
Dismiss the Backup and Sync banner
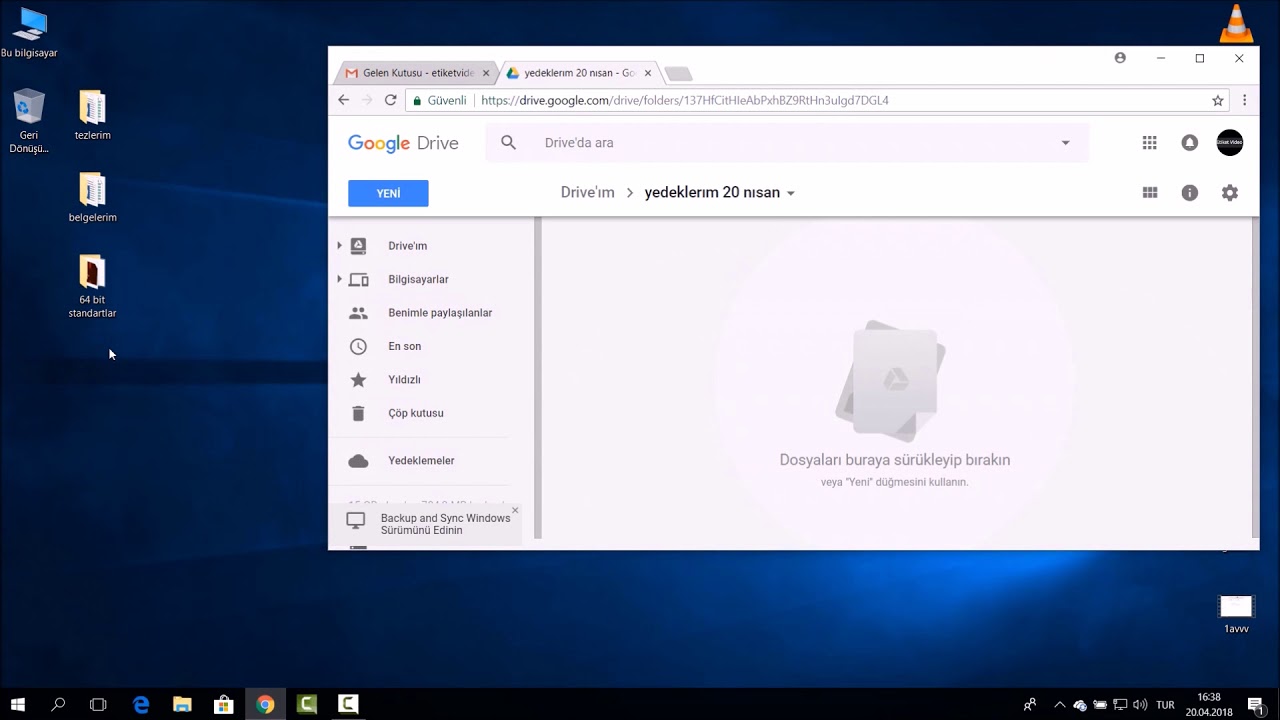(515, 510)
